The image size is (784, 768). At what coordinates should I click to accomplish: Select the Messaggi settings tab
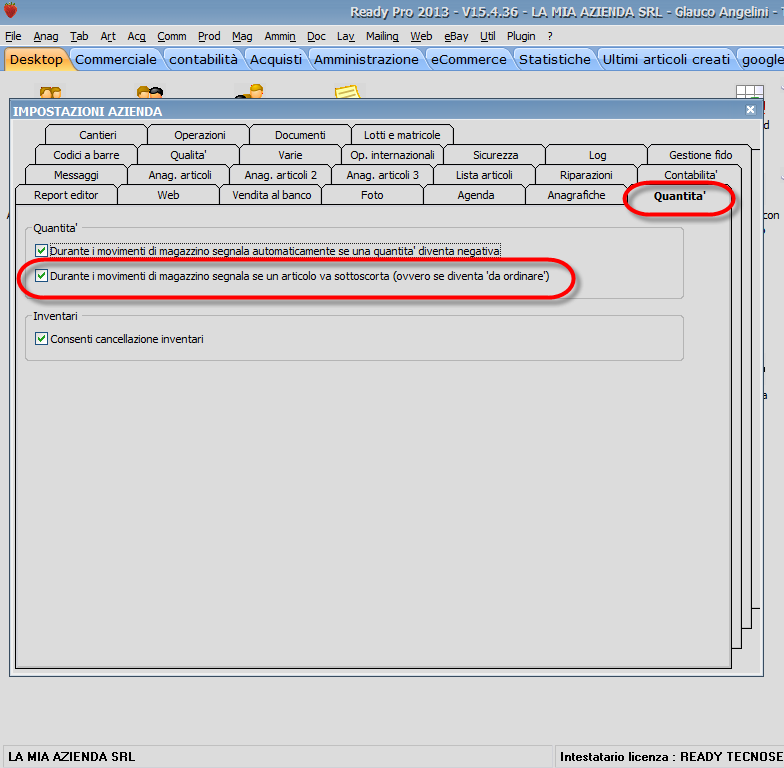(x=76, y=174)
